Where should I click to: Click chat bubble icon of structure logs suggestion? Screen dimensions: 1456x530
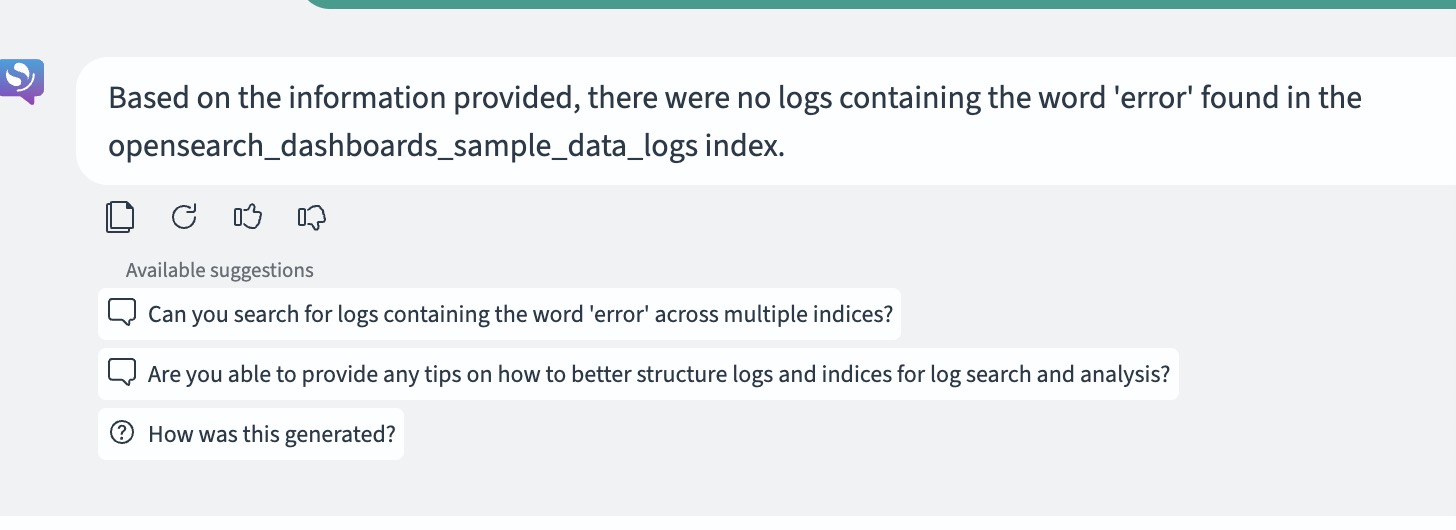pyautogui.click(x=122, y=374)
